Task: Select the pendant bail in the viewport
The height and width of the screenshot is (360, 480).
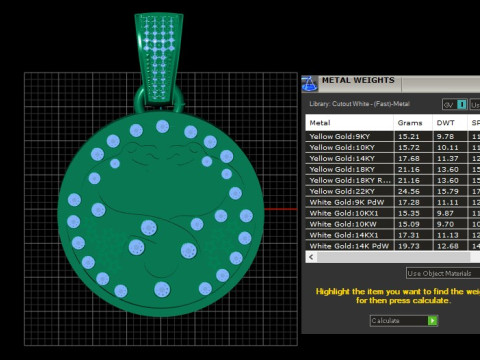Action: coord(159,57)
